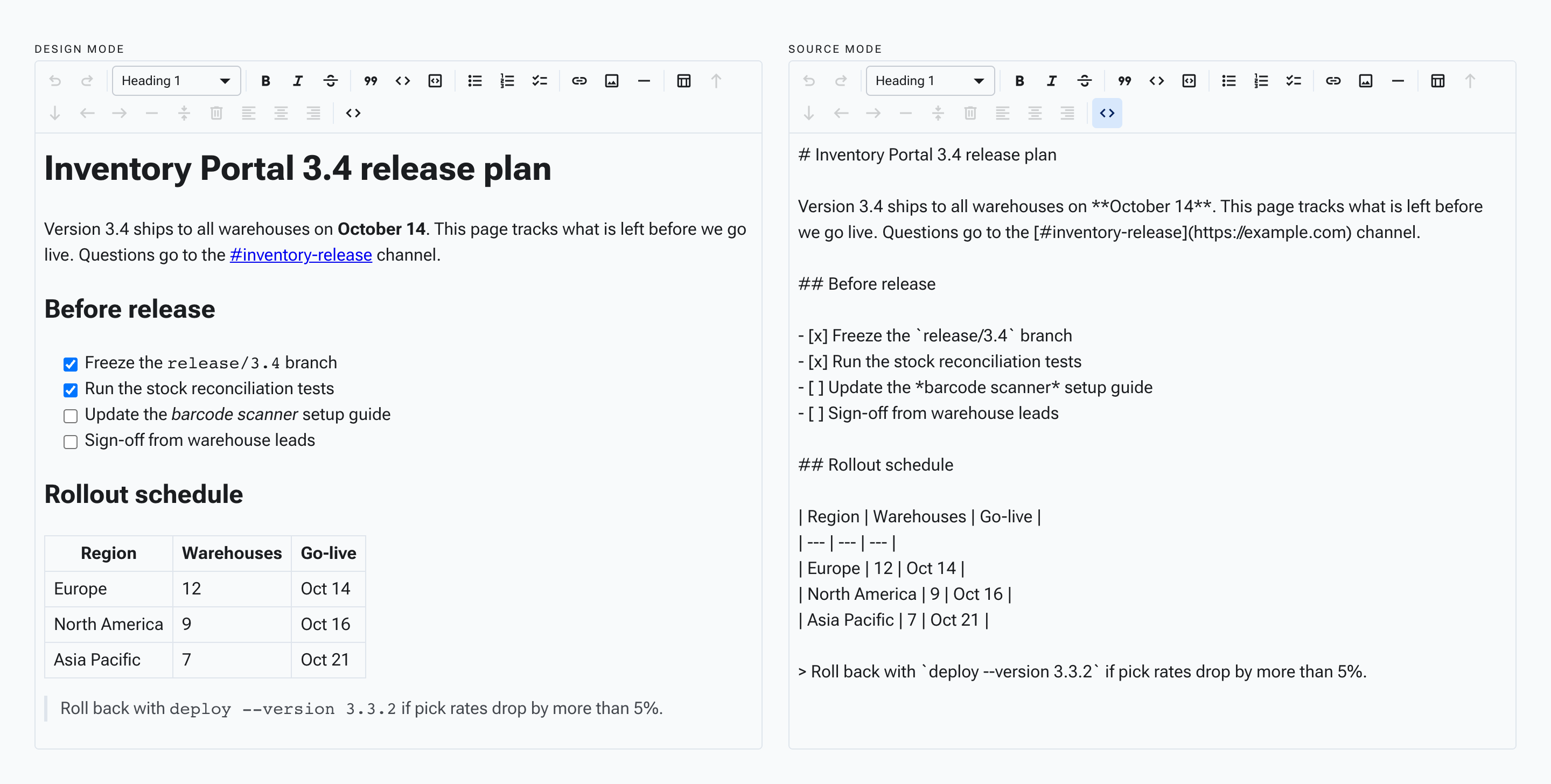Insert code block in Source Mode toolbar
The width and height of the screenshot is (1551, 784).
pyautogui.click(x=1189, y=81)
